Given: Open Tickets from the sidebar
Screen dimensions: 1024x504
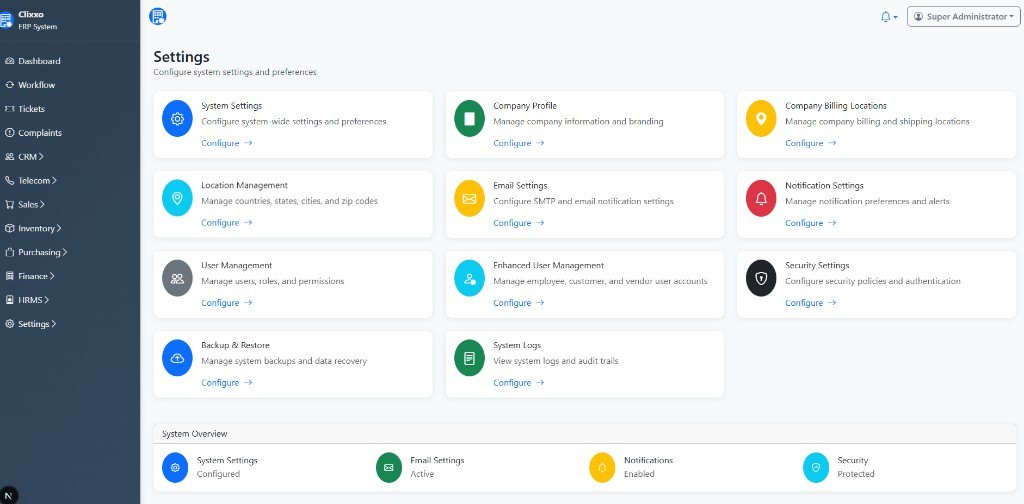Looking at the screenshot, I should click(25, 109).
